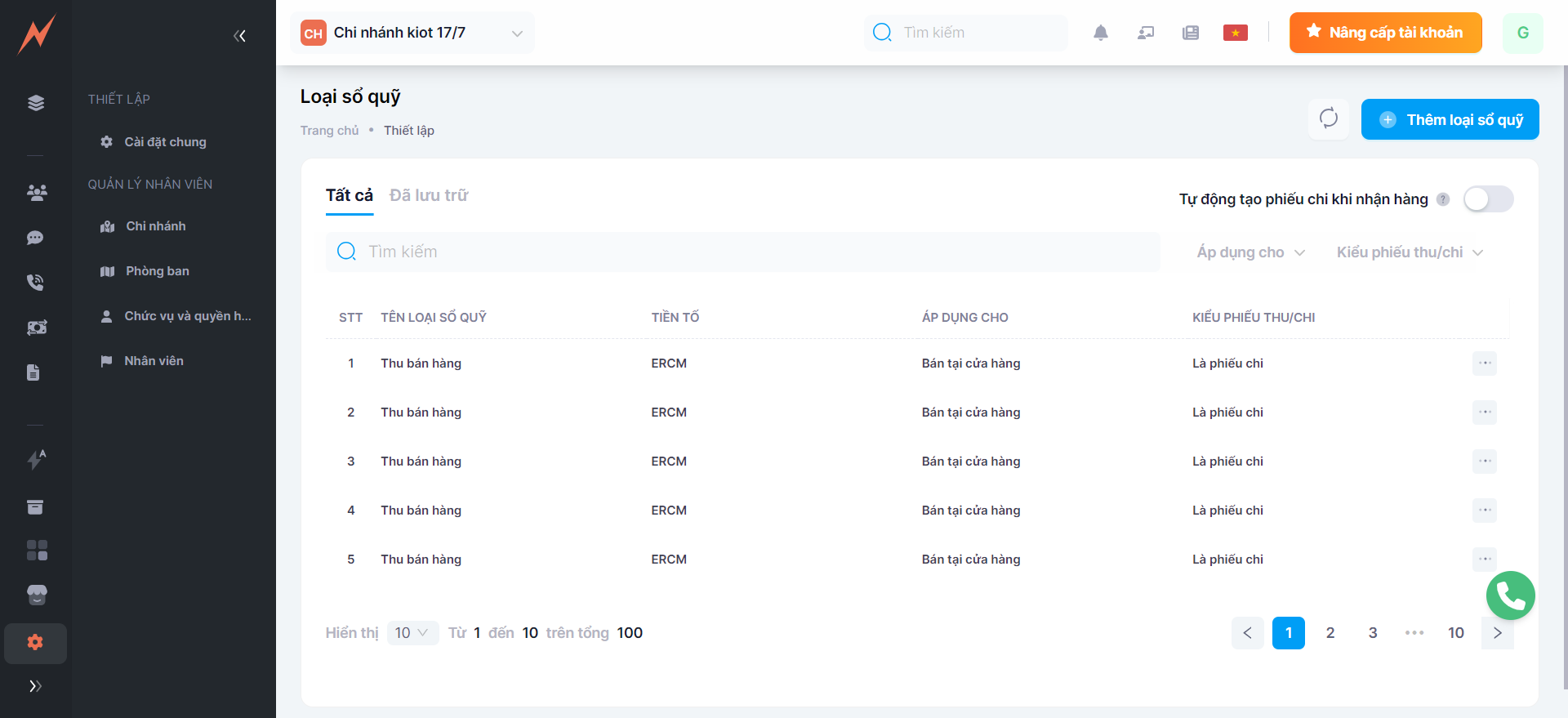Screen dimensions: 1568x718
Task: Open the customers group sidebar icon
Action: click(x=36, y=193)
